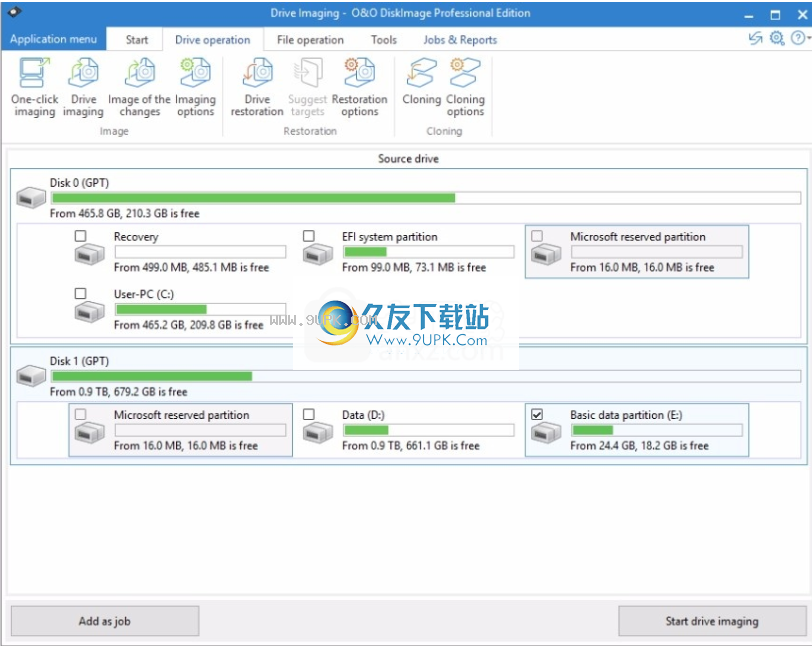The image size is (812, 646).
Task: Check the User-PC (C:) checkbox
Action: (x=80, y=294)
